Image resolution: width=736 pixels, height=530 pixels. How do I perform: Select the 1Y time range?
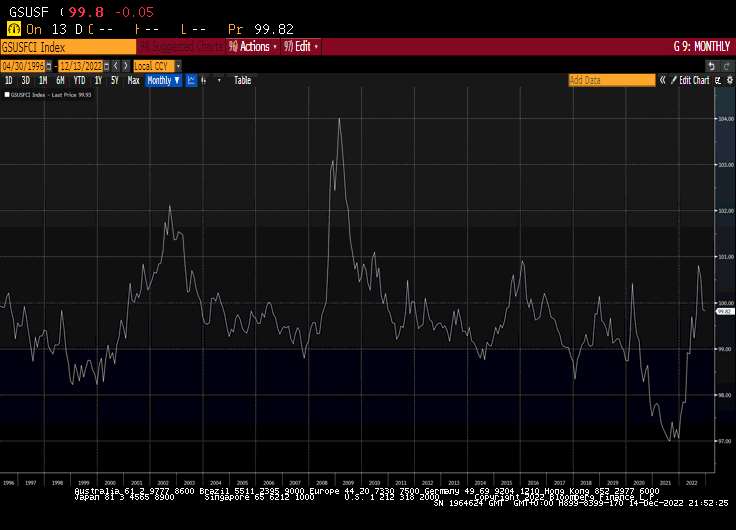(x=97, y=80)
